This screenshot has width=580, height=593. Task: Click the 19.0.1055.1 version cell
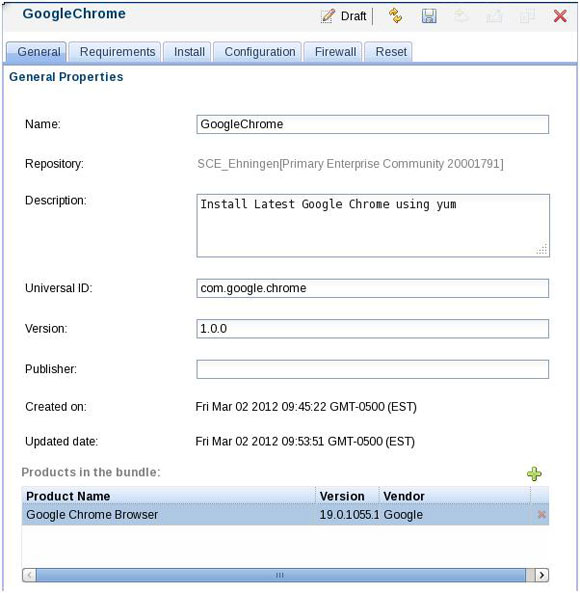[x=349, y=515]
